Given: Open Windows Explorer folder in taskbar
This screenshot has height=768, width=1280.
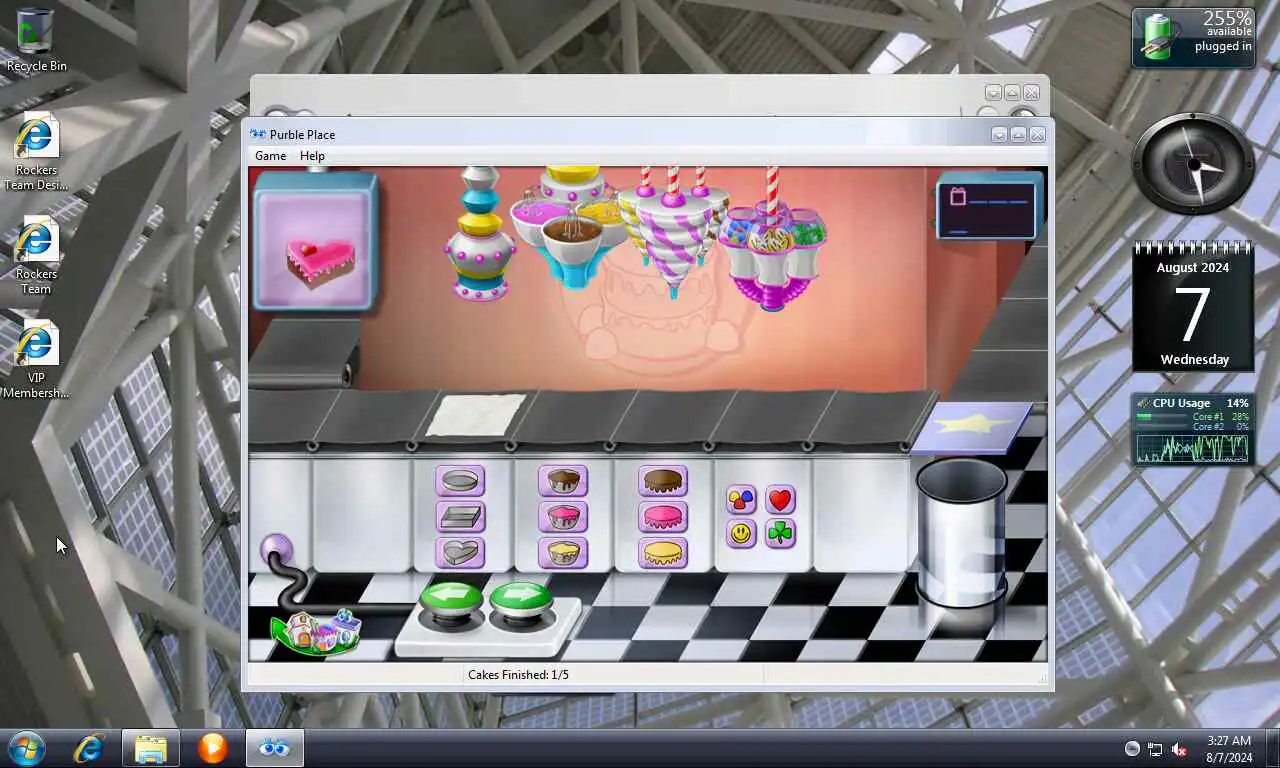Looking at the screenshot, I should click(x=151, y=748).
